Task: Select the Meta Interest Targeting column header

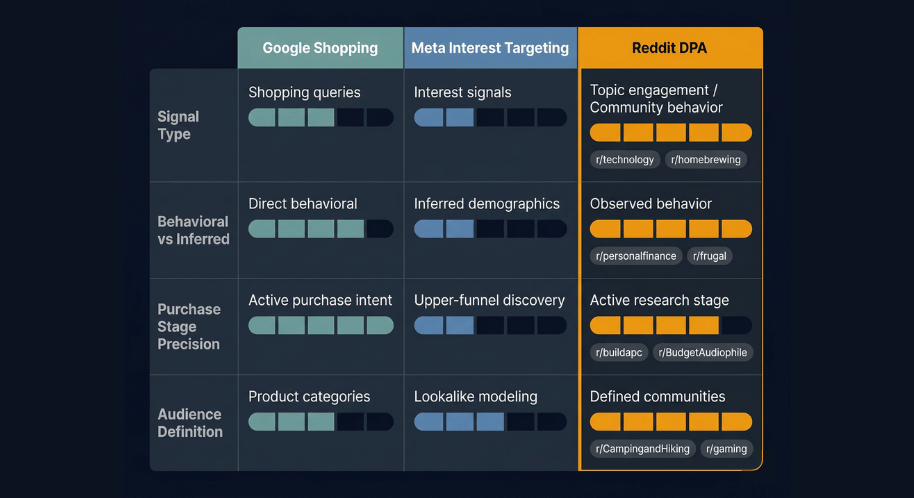Action: [x=490, y=48]
